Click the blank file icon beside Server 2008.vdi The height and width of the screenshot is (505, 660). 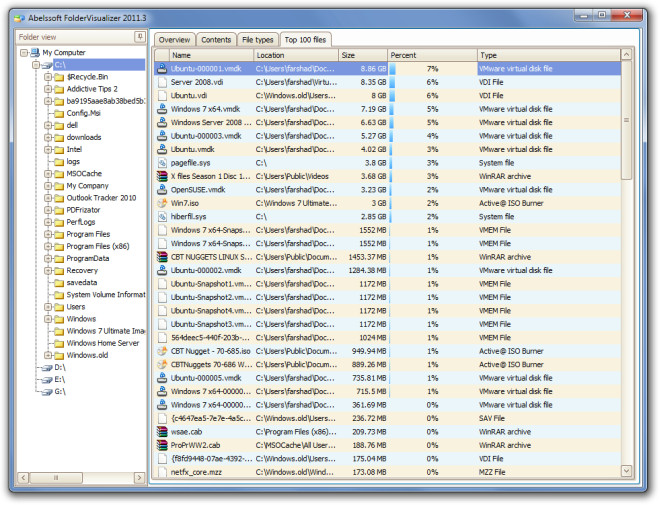pyautogui.click(x=162, y=82)
